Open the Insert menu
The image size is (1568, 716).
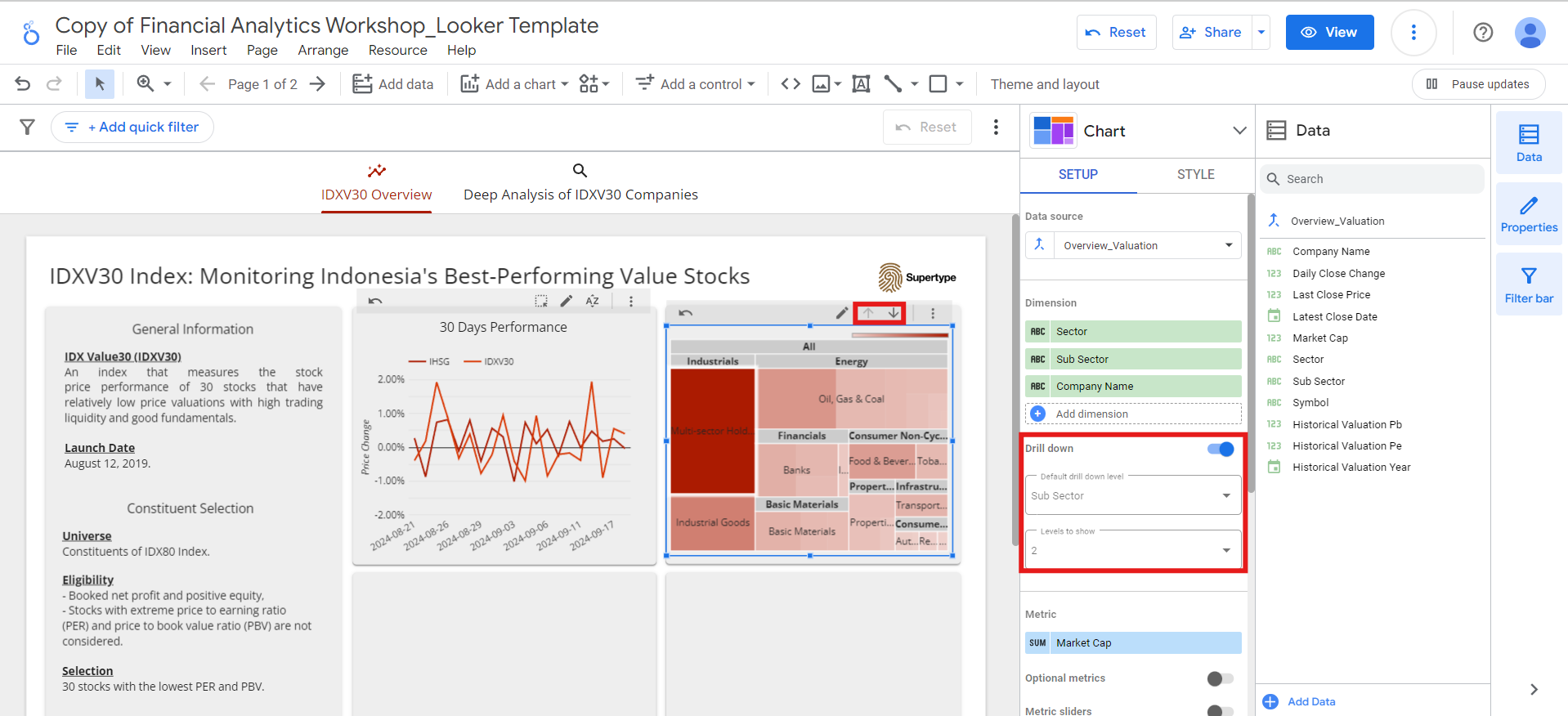[x=208, y=50]
